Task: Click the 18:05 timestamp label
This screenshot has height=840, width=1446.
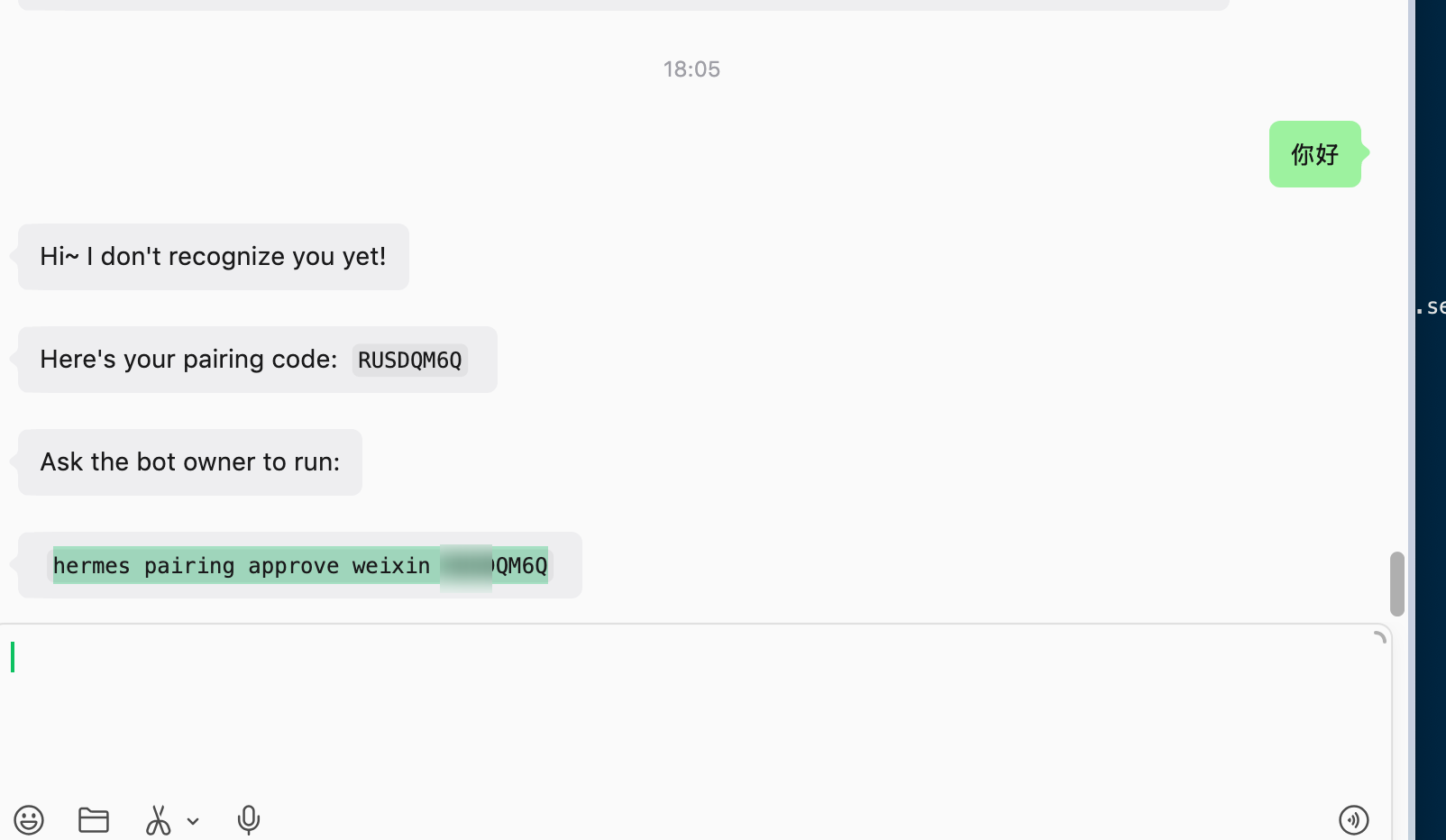Action: point(691,69)
